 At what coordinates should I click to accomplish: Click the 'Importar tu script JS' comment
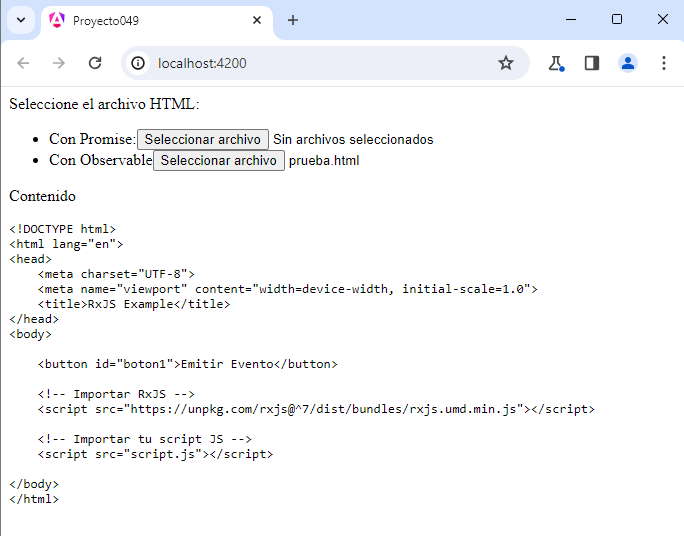145,439
